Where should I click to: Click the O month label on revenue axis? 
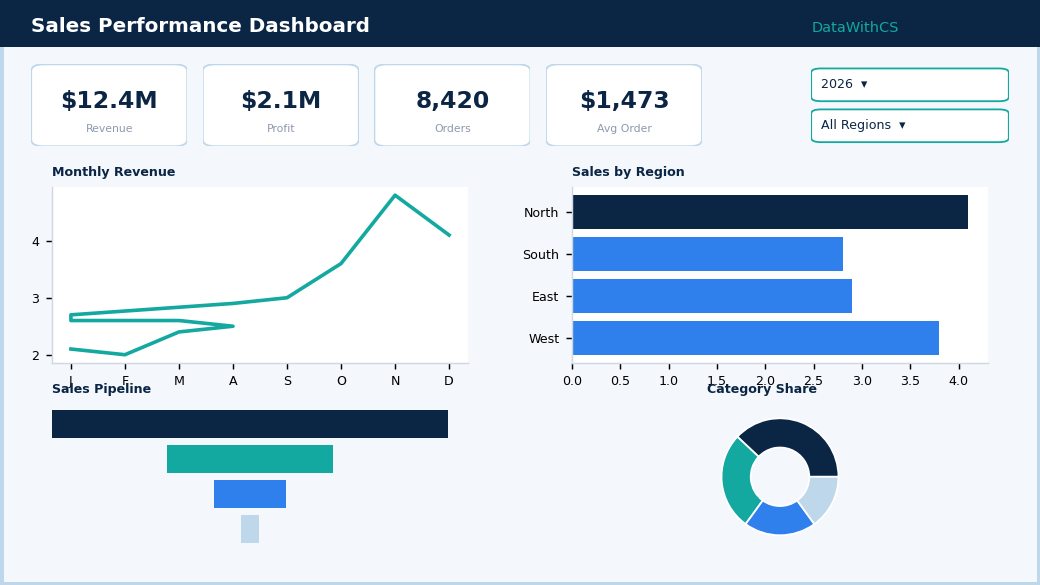pos(342,381)
